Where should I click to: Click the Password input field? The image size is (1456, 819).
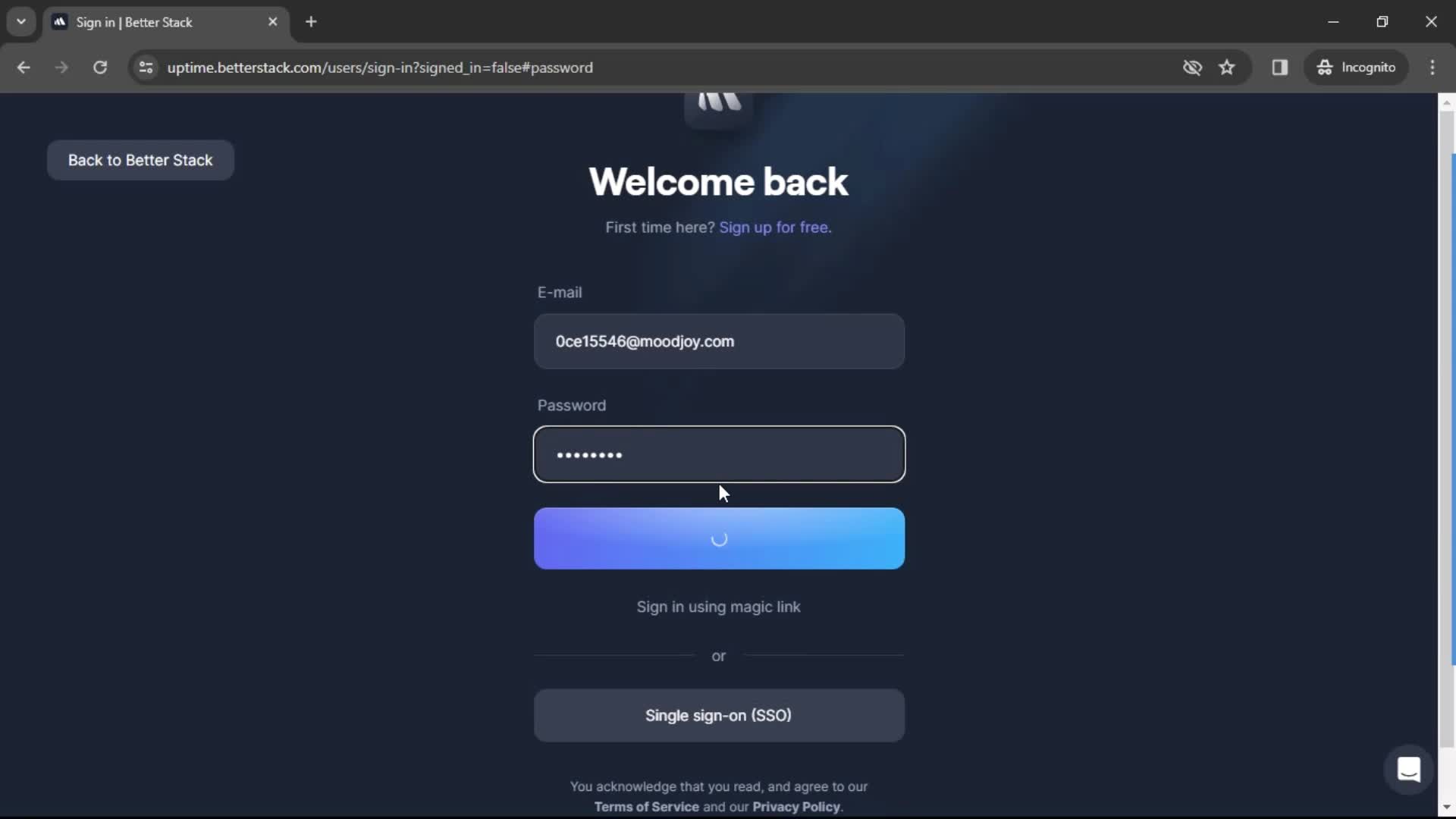pyautogui.click(x=720, y=454)
